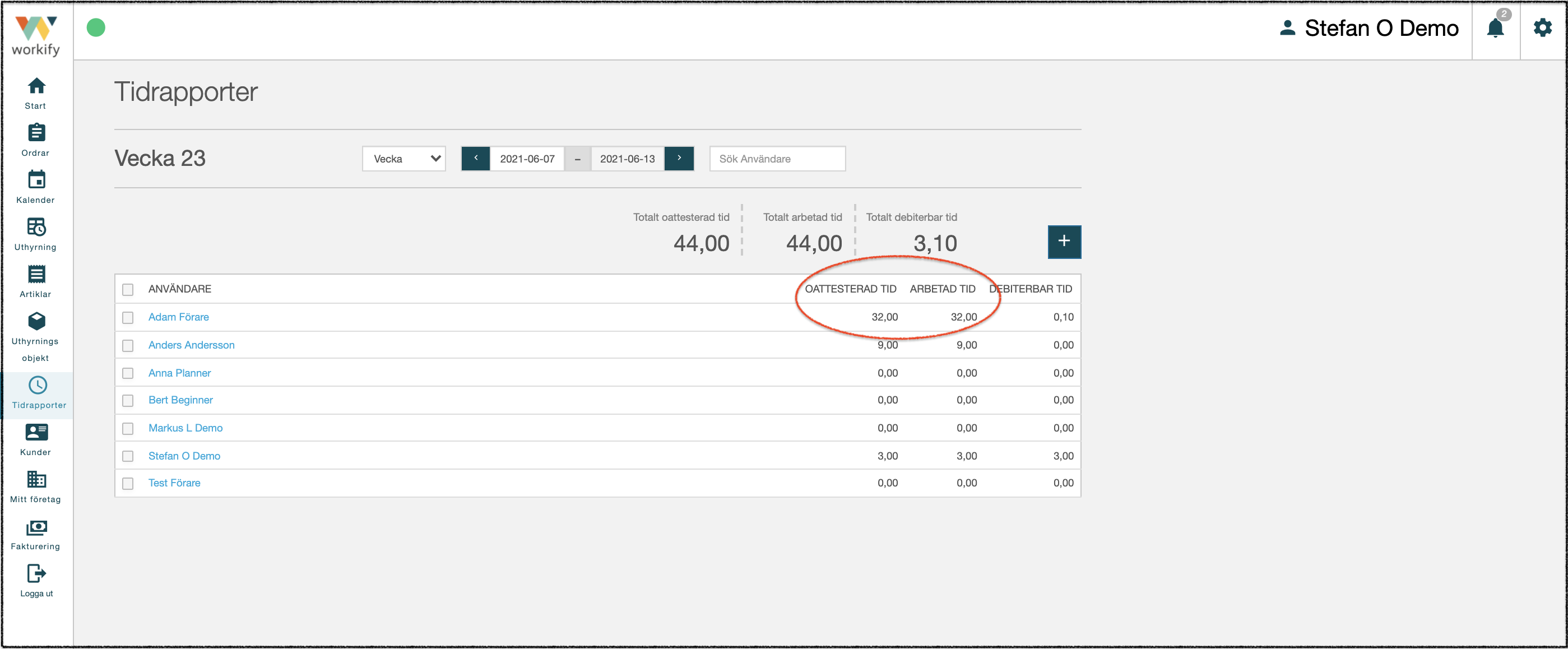Open the Kunder contact card icon

point(36,432)
